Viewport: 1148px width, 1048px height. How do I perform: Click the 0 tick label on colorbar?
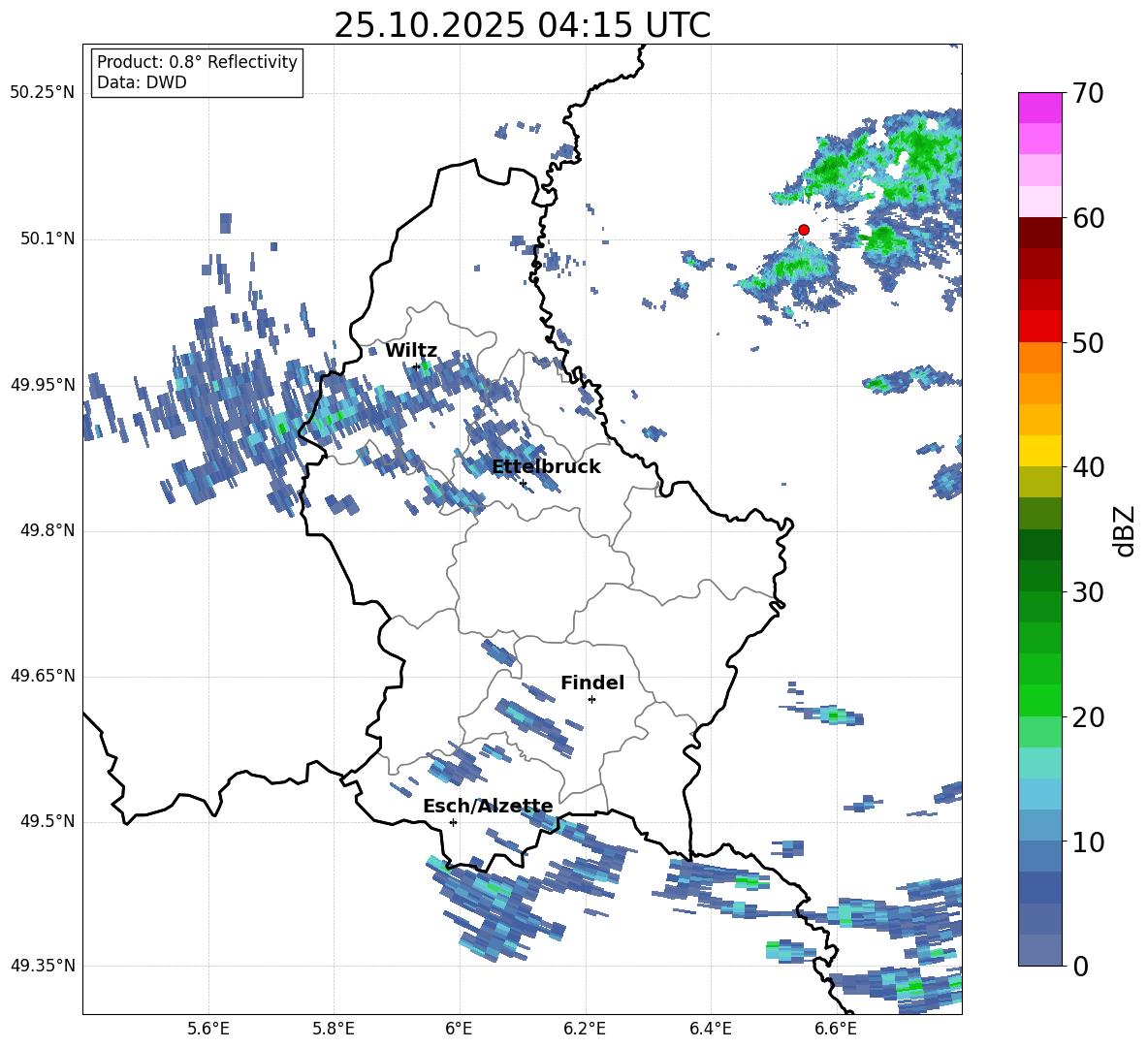(x=1080, y=967)
